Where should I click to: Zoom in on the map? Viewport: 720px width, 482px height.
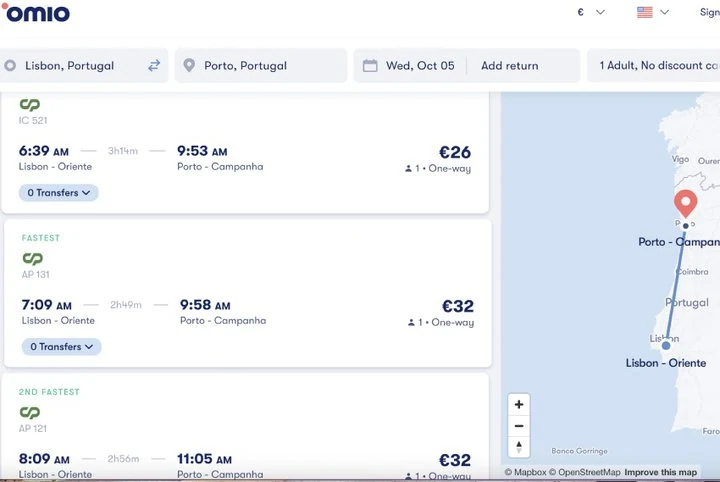[x=518, y=405]
